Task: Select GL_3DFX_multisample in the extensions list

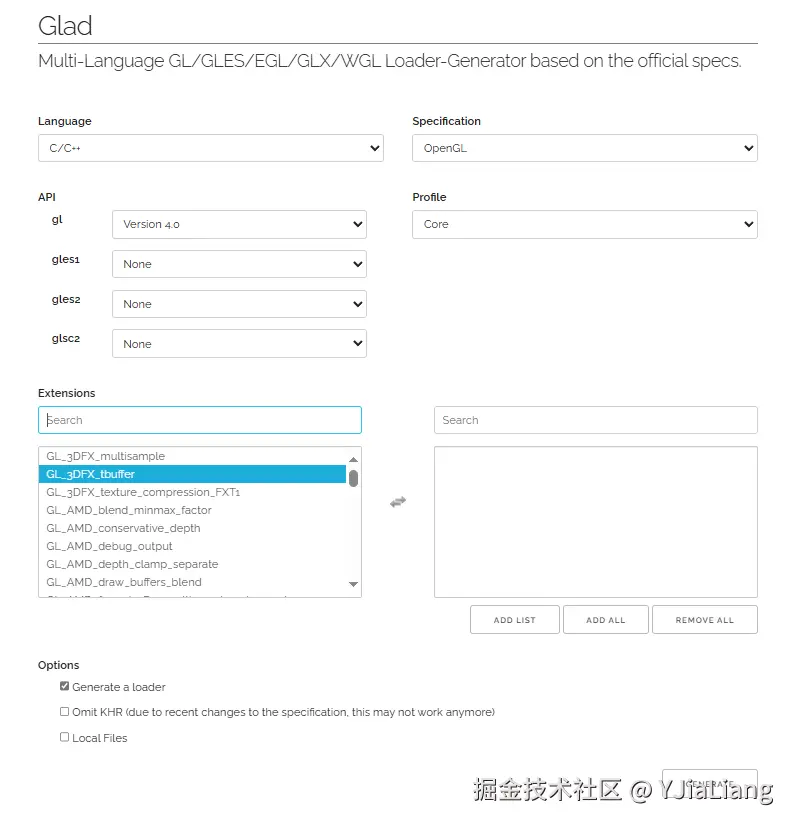Action: [192, 456]
